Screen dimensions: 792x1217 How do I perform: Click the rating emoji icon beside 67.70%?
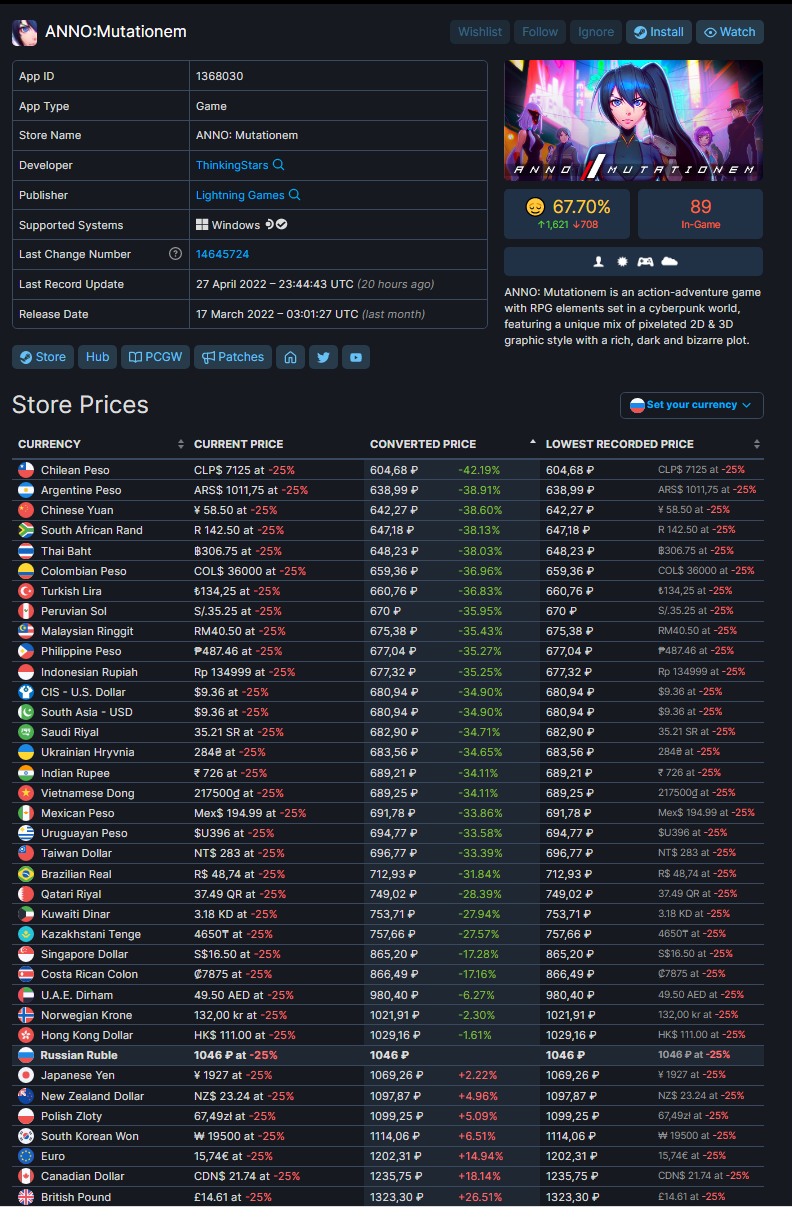536,207
